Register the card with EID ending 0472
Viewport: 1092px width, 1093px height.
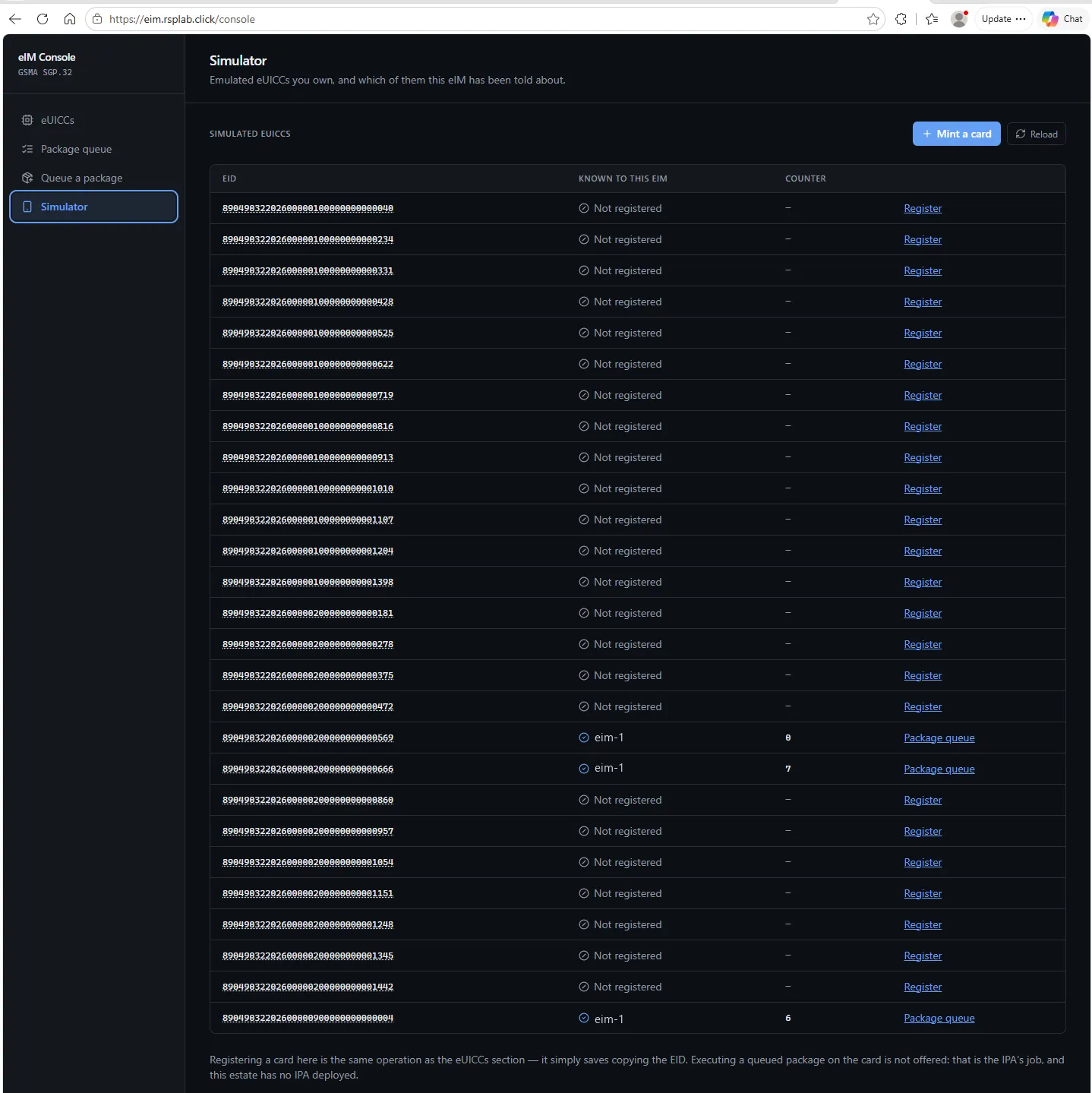point(923,706)
